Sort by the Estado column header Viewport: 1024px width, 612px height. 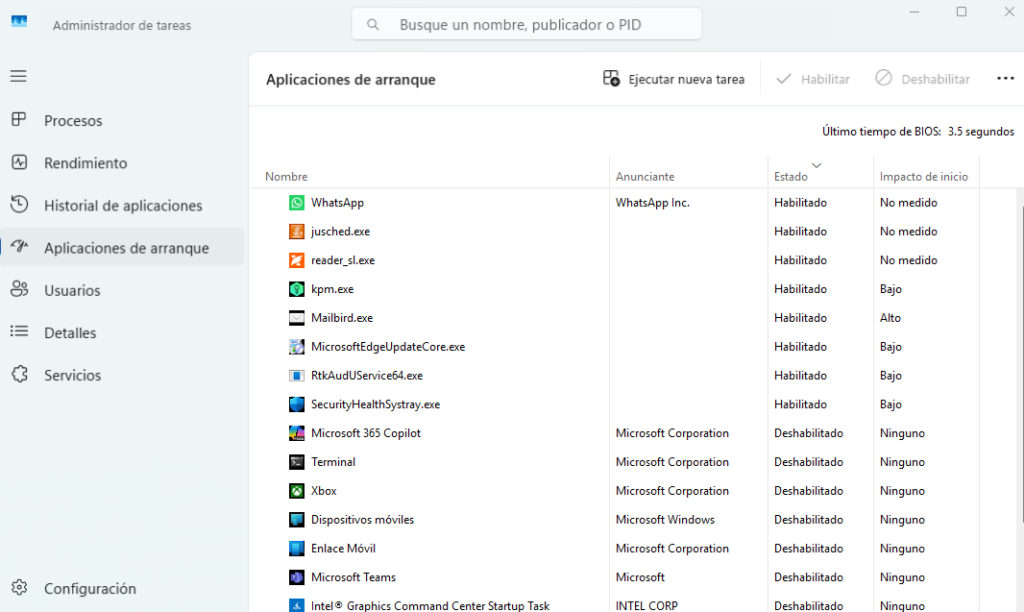click(791, 177)
